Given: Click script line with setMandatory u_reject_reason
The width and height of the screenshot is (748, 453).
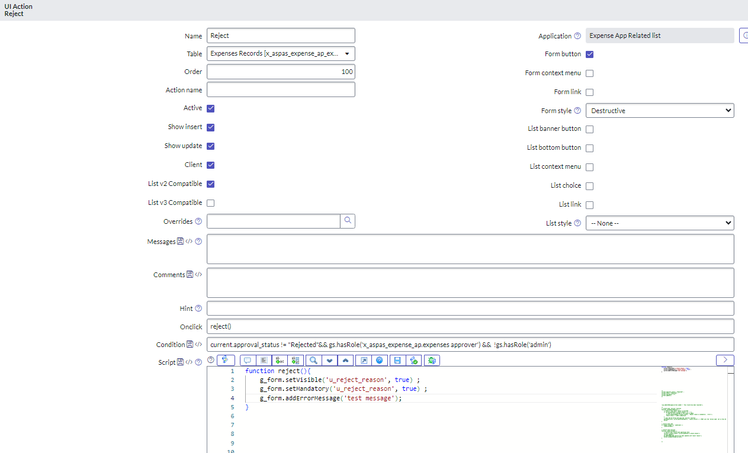Looking at the screenshot, I should pos(343,389).
